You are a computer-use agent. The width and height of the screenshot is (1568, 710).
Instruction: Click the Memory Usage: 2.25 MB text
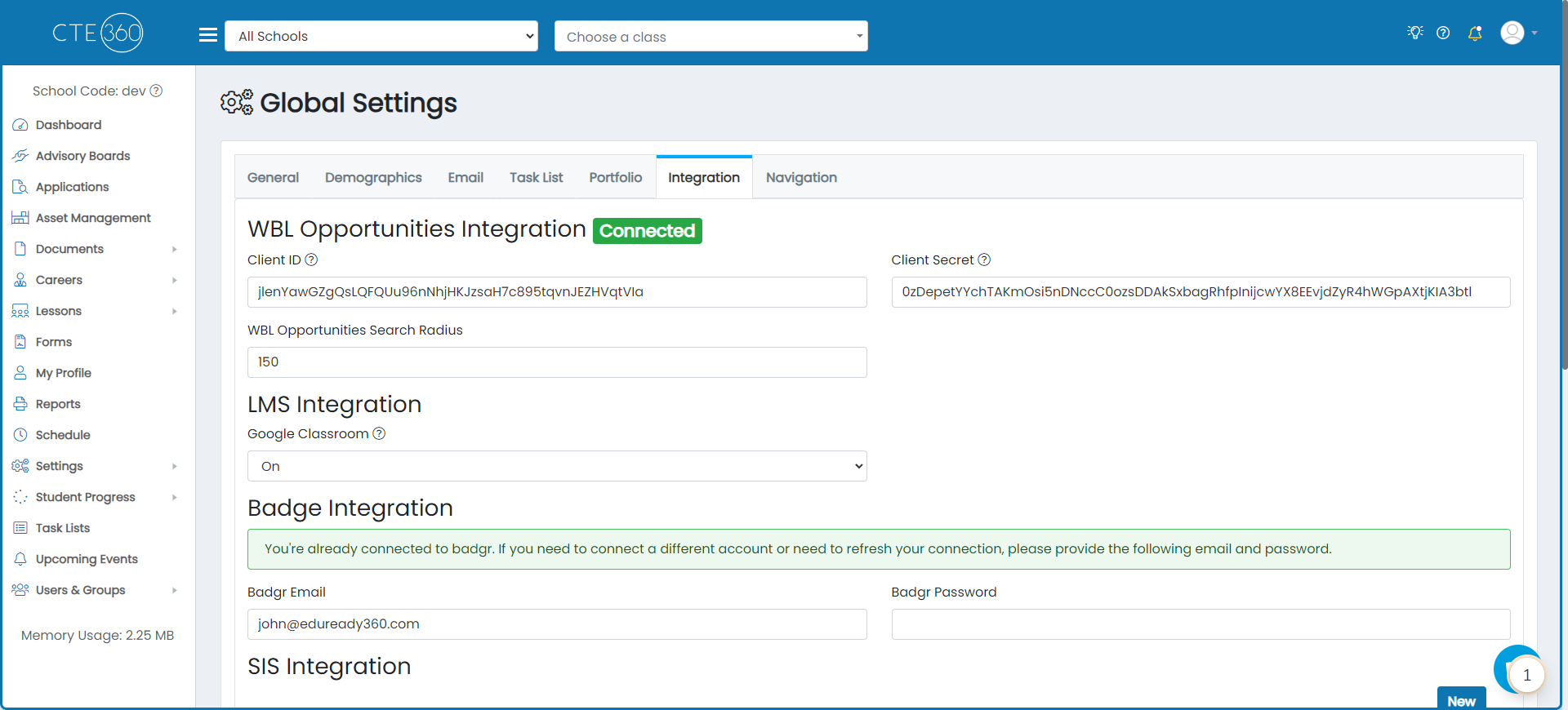click(x=97, y=635)
